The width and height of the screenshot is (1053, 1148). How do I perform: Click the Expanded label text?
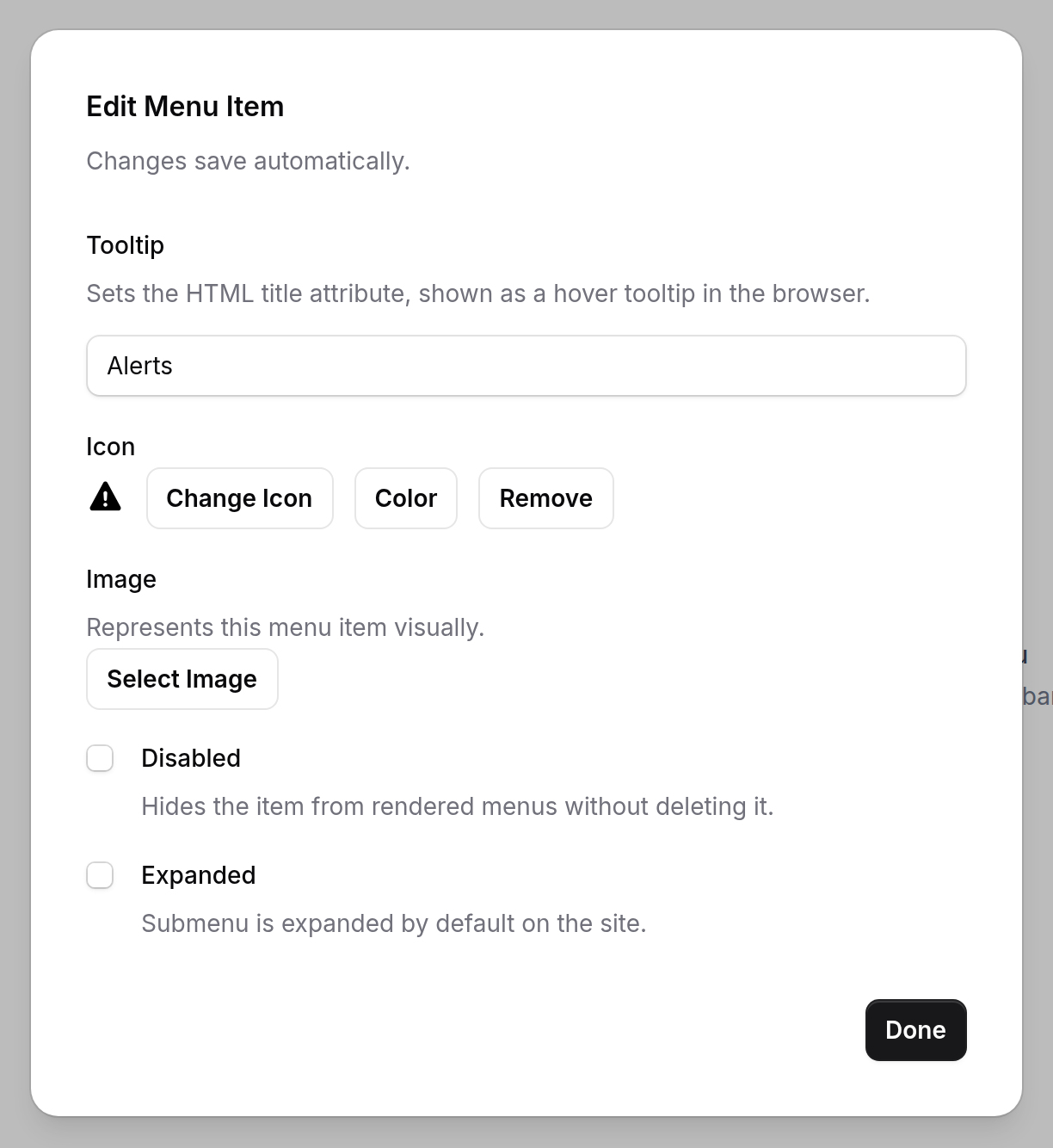(199, 875)
